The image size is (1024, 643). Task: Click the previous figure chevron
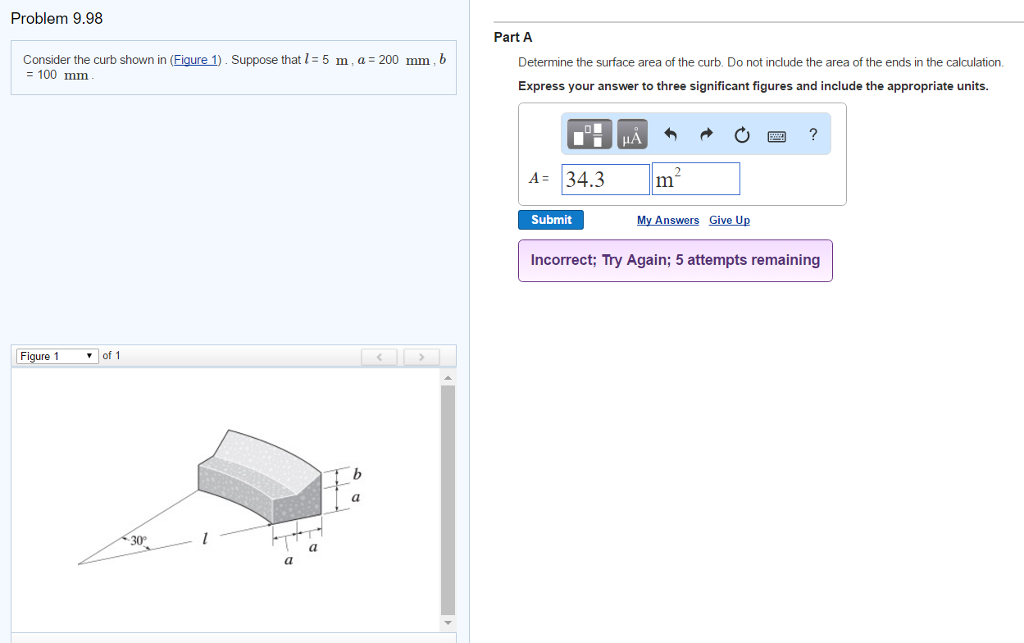(x=379, y=356)
